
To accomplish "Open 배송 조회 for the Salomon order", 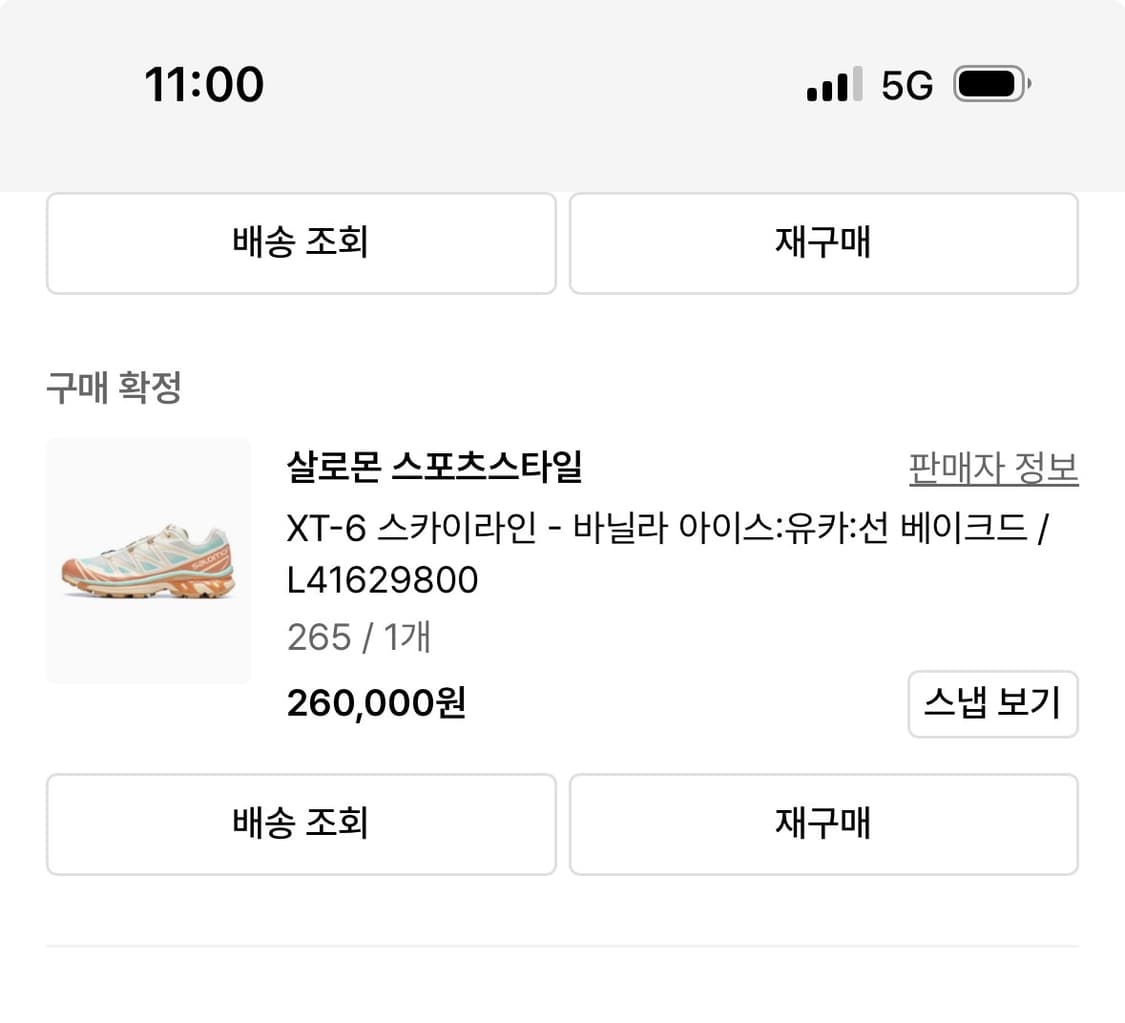I will pyautogui.click(x=300, y=823).
